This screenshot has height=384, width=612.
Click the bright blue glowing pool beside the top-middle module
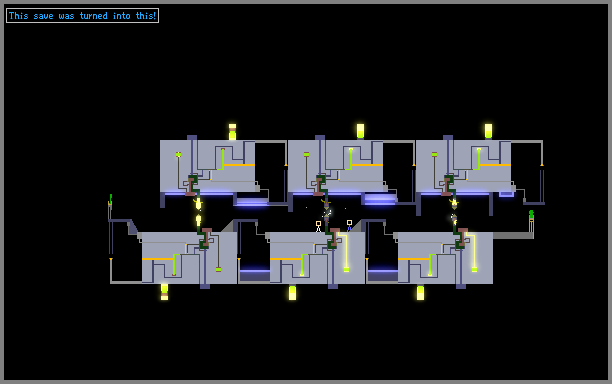[x=380, y=199]
